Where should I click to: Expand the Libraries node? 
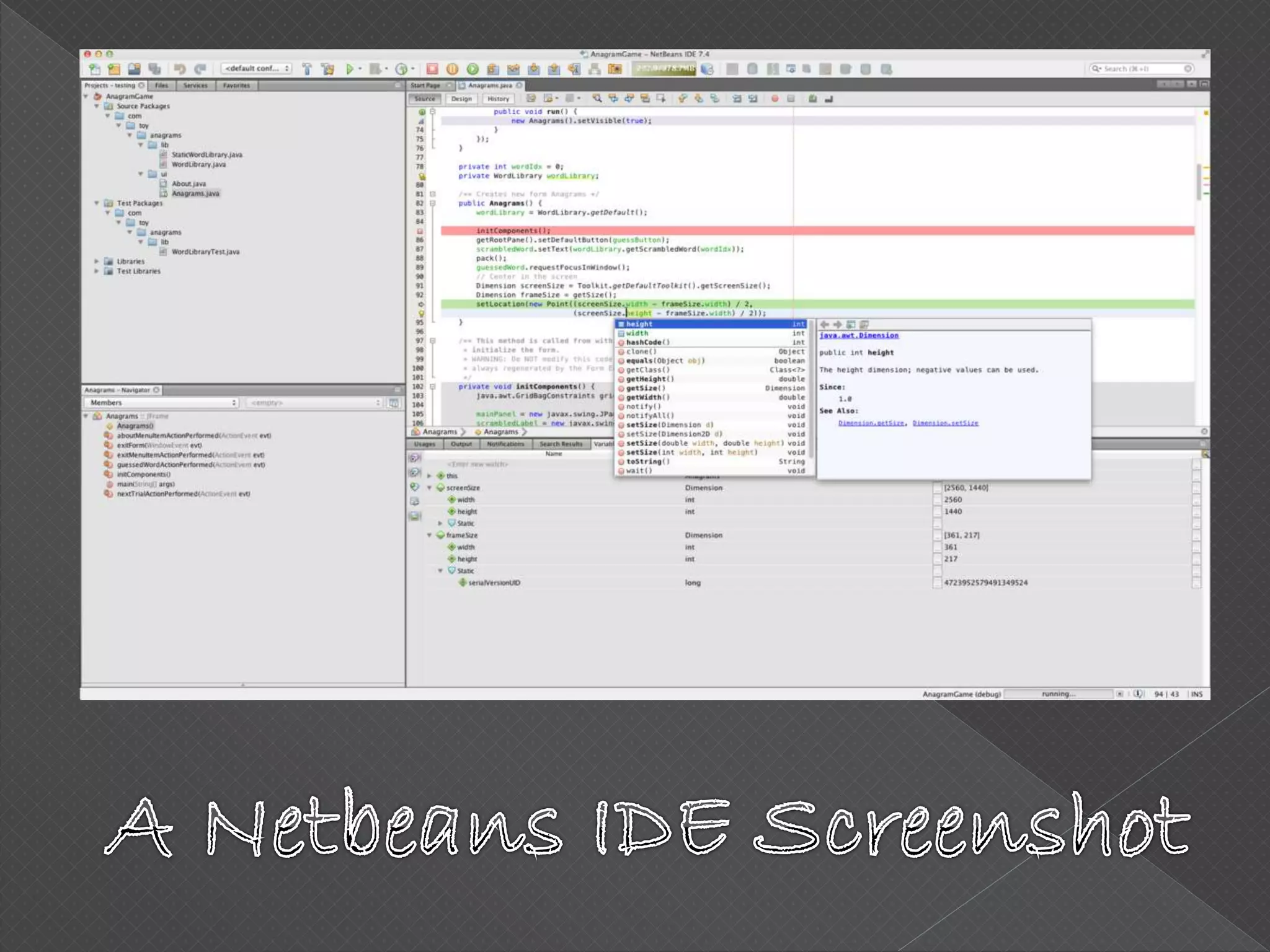point(97,262)
